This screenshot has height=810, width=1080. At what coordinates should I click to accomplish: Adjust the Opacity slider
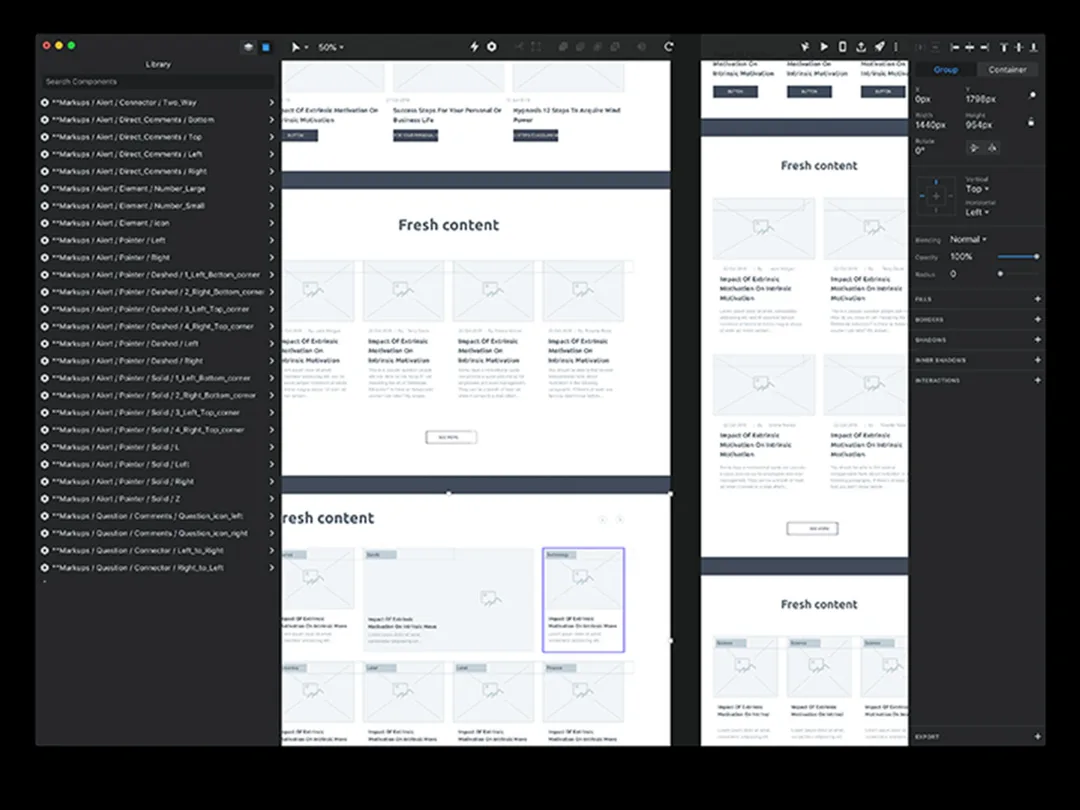click(1018, 256)
